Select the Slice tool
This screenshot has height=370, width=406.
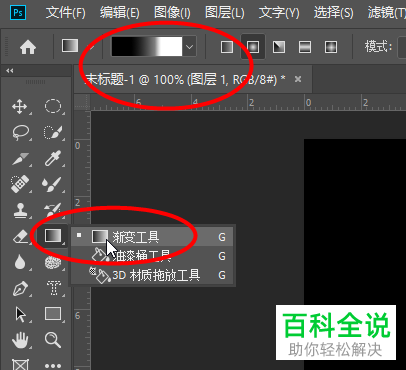point(20,158)
